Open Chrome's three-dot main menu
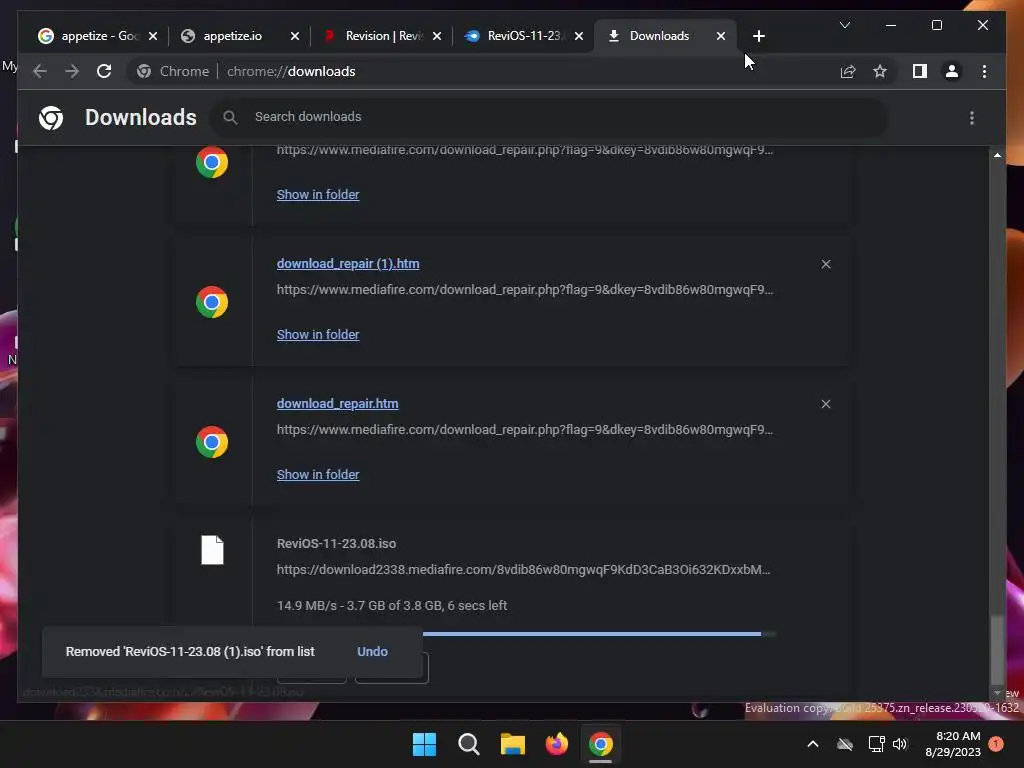Viewport: 1024px width, 768px height. pyautogui.click(x=984, y=71)
